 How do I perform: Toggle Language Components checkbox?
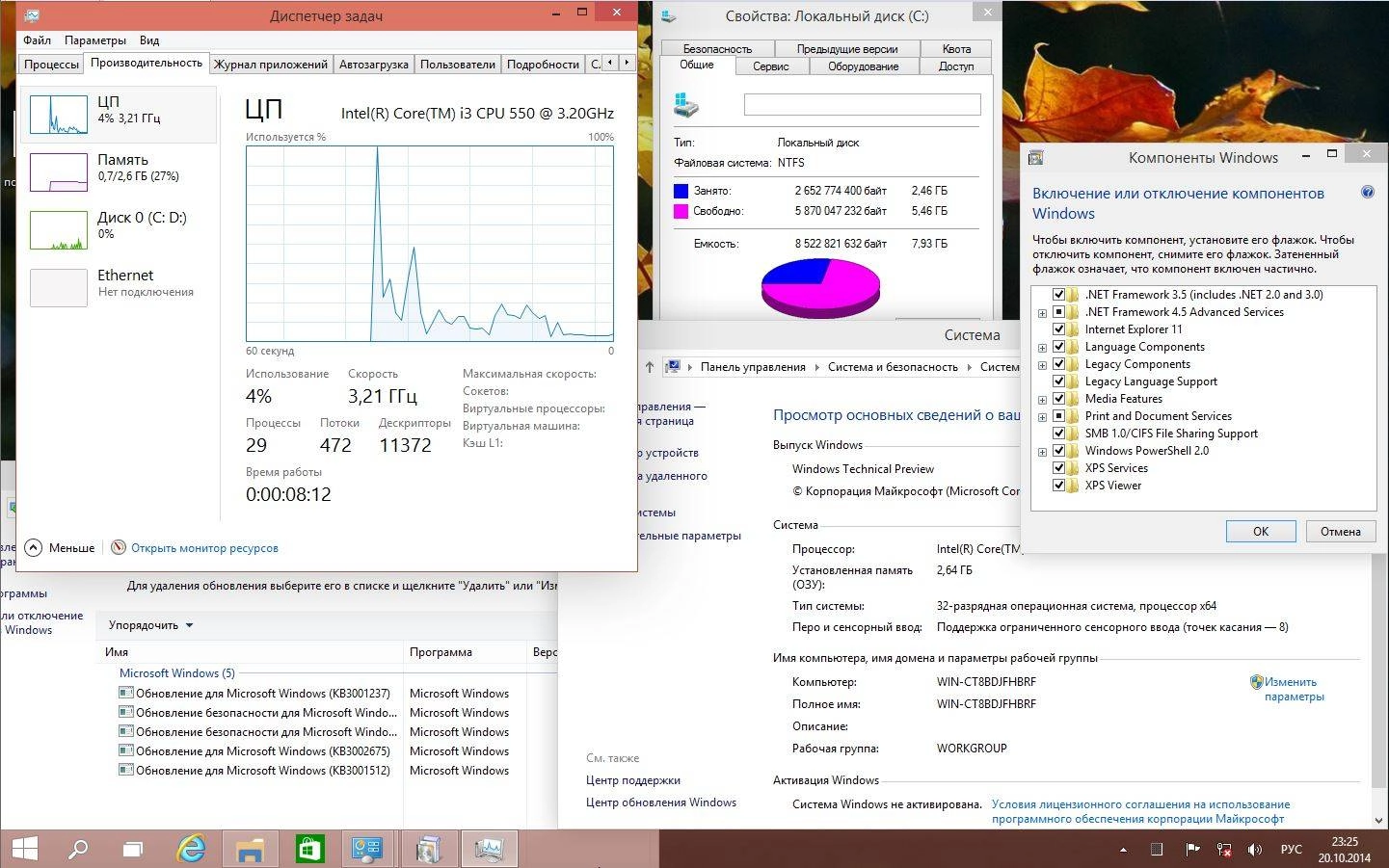pyautogui.click(x=1058, y=347)
